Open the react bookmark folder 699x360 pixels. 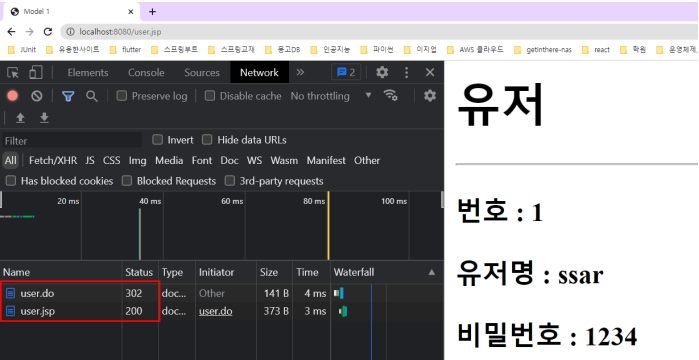tap(596, 49)
